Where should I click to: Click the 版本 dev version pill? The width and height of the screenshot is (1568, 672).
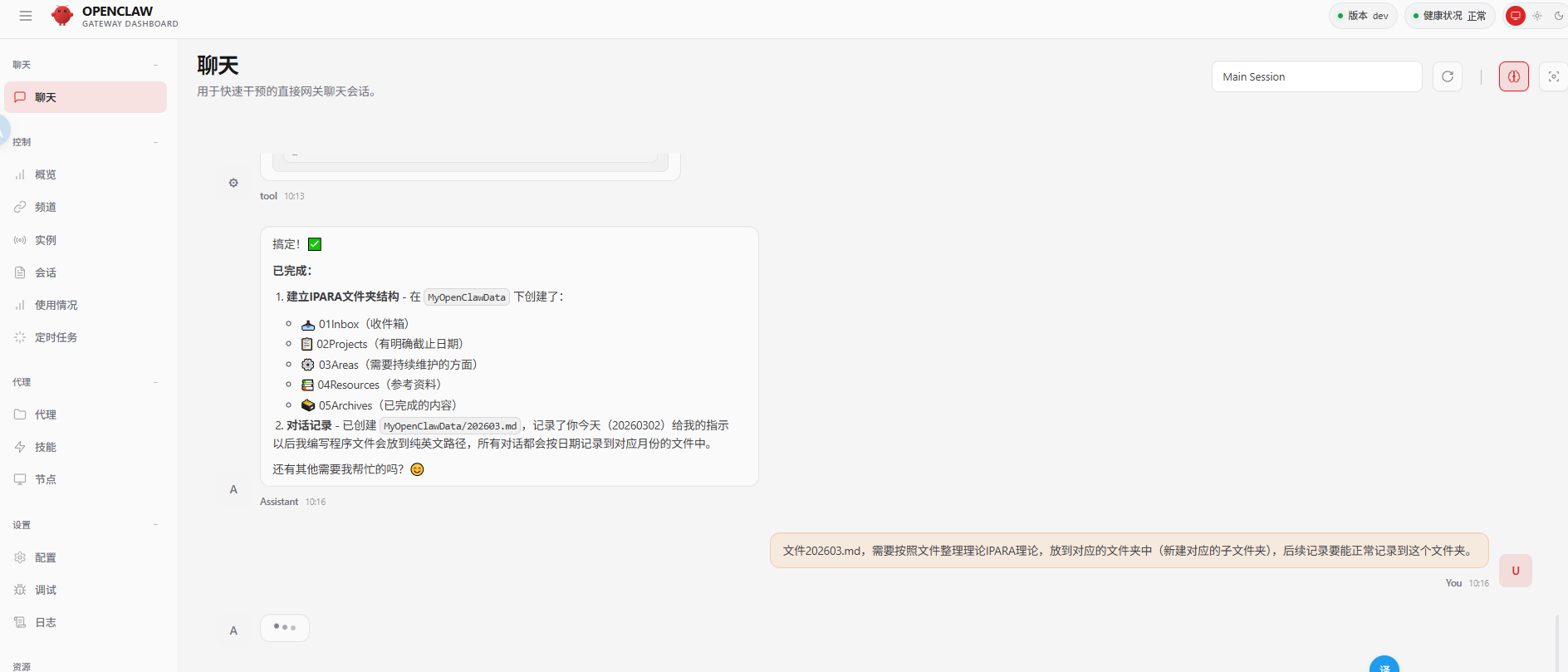click(x=1363, y=16)
